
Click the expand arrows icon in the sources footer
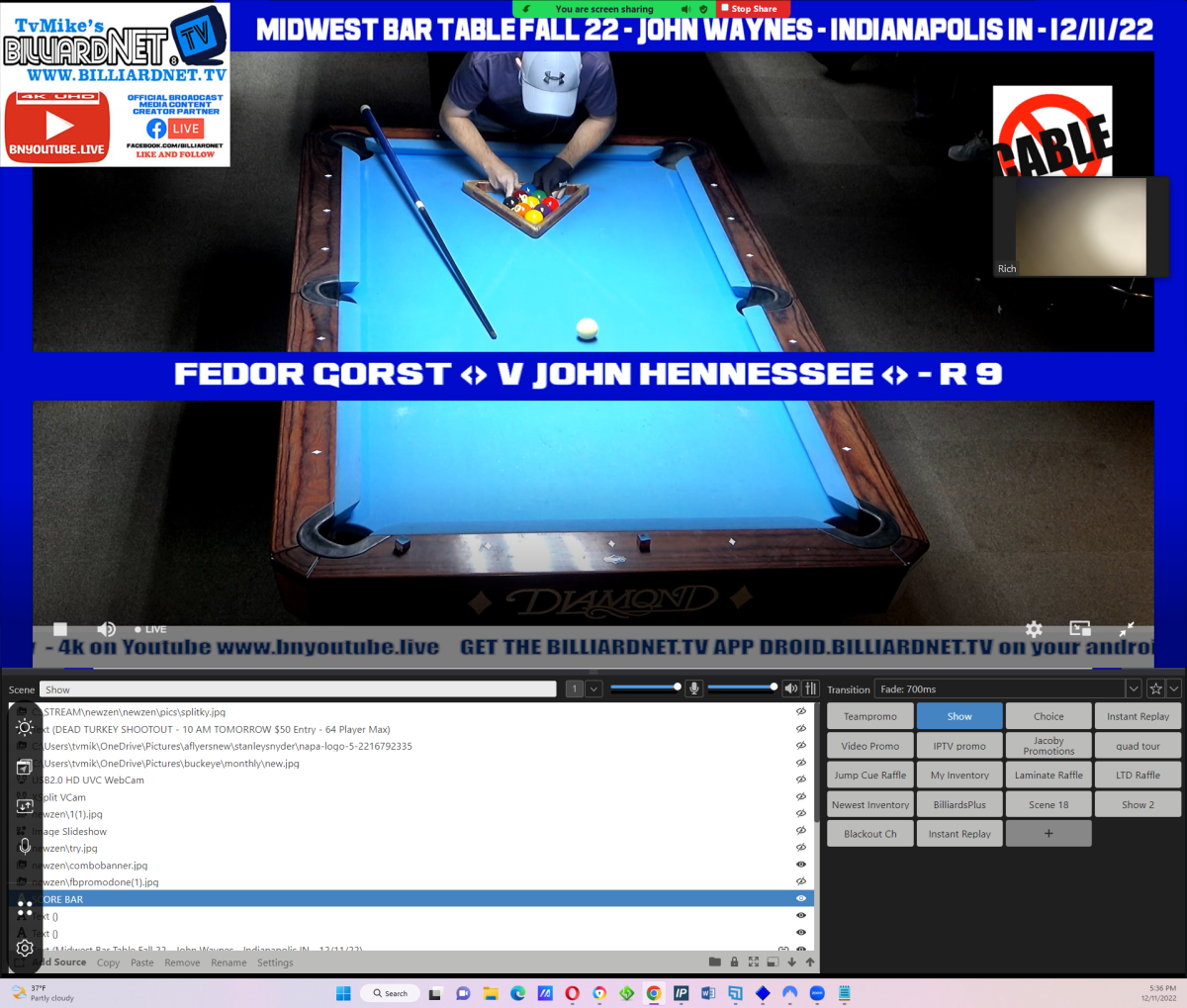pos(754,962)
